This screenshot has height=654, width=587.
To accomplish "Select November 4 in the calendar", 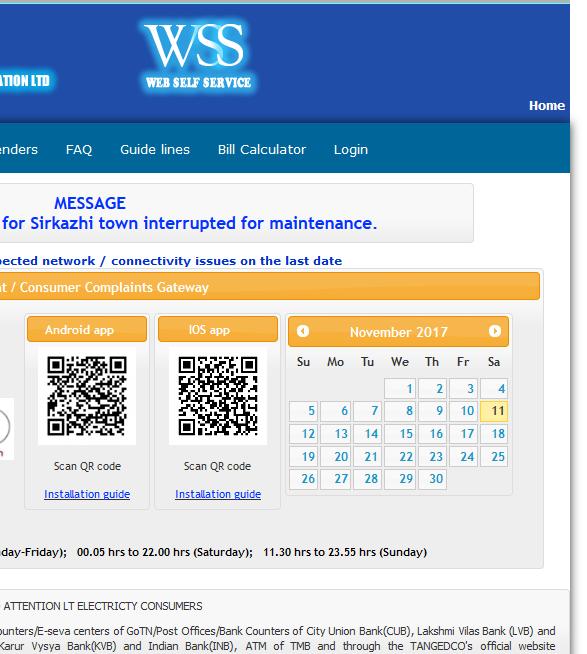I will coord(494,389).
